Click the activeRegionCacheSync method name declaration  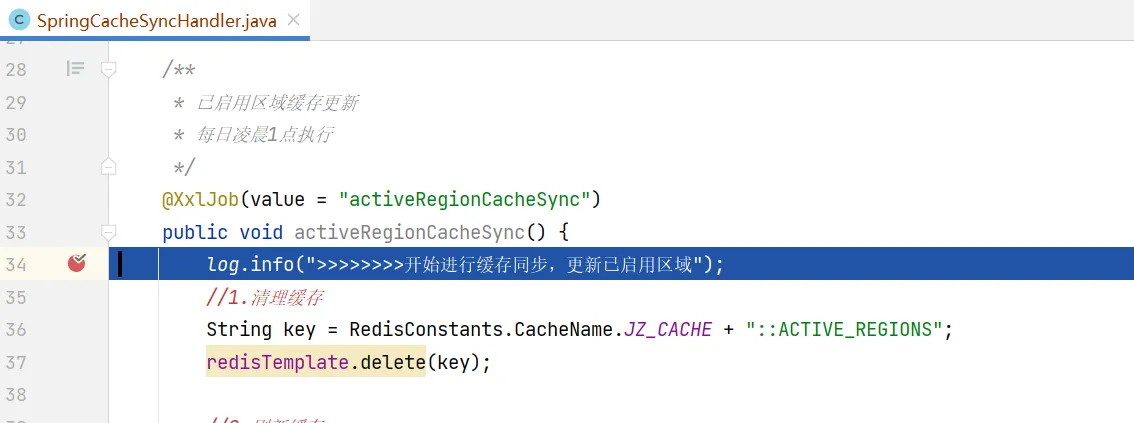pyautogui.click(x=409, y=232)
